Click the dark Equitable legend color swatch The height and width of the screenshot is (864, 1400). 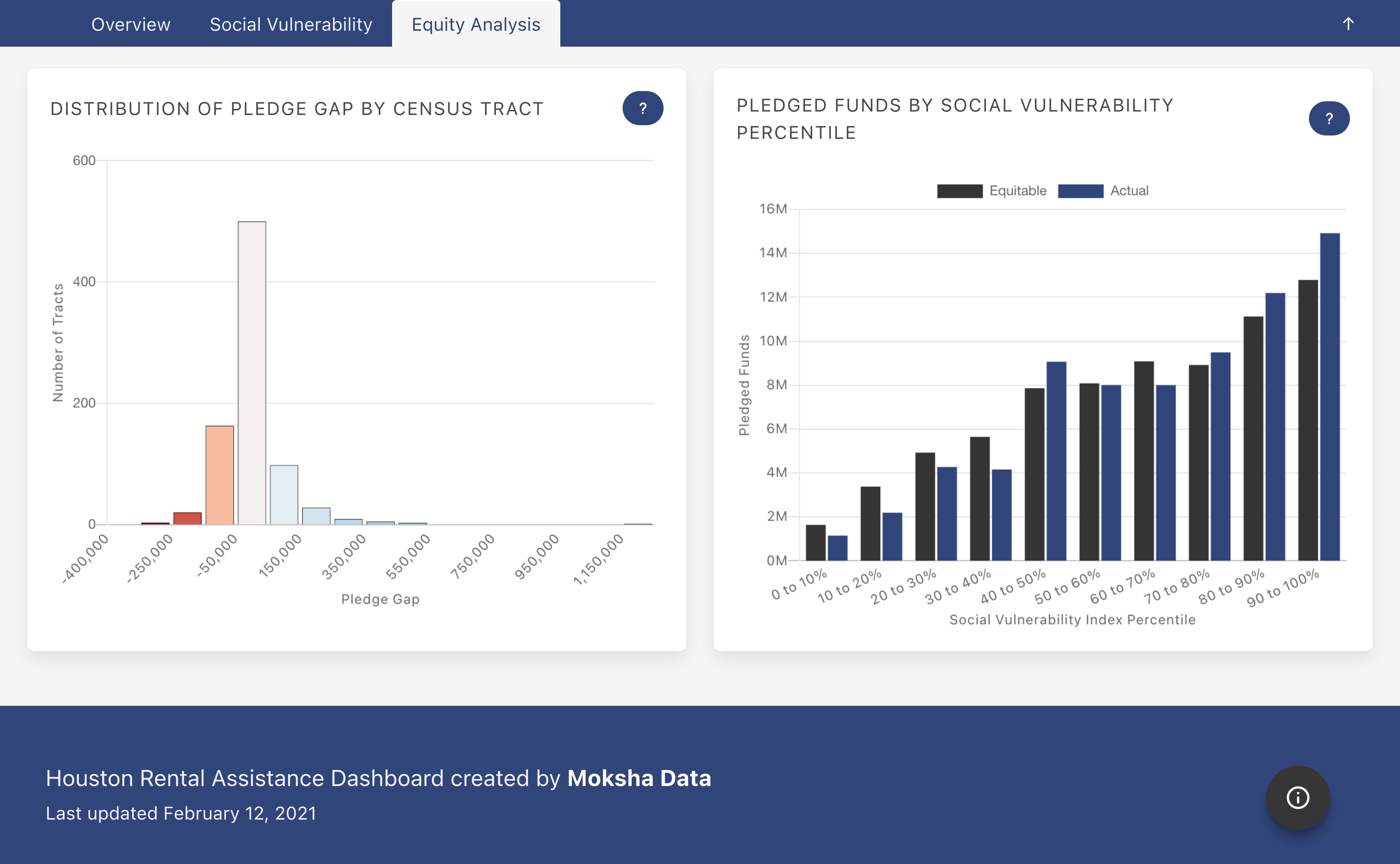(960, 191)
